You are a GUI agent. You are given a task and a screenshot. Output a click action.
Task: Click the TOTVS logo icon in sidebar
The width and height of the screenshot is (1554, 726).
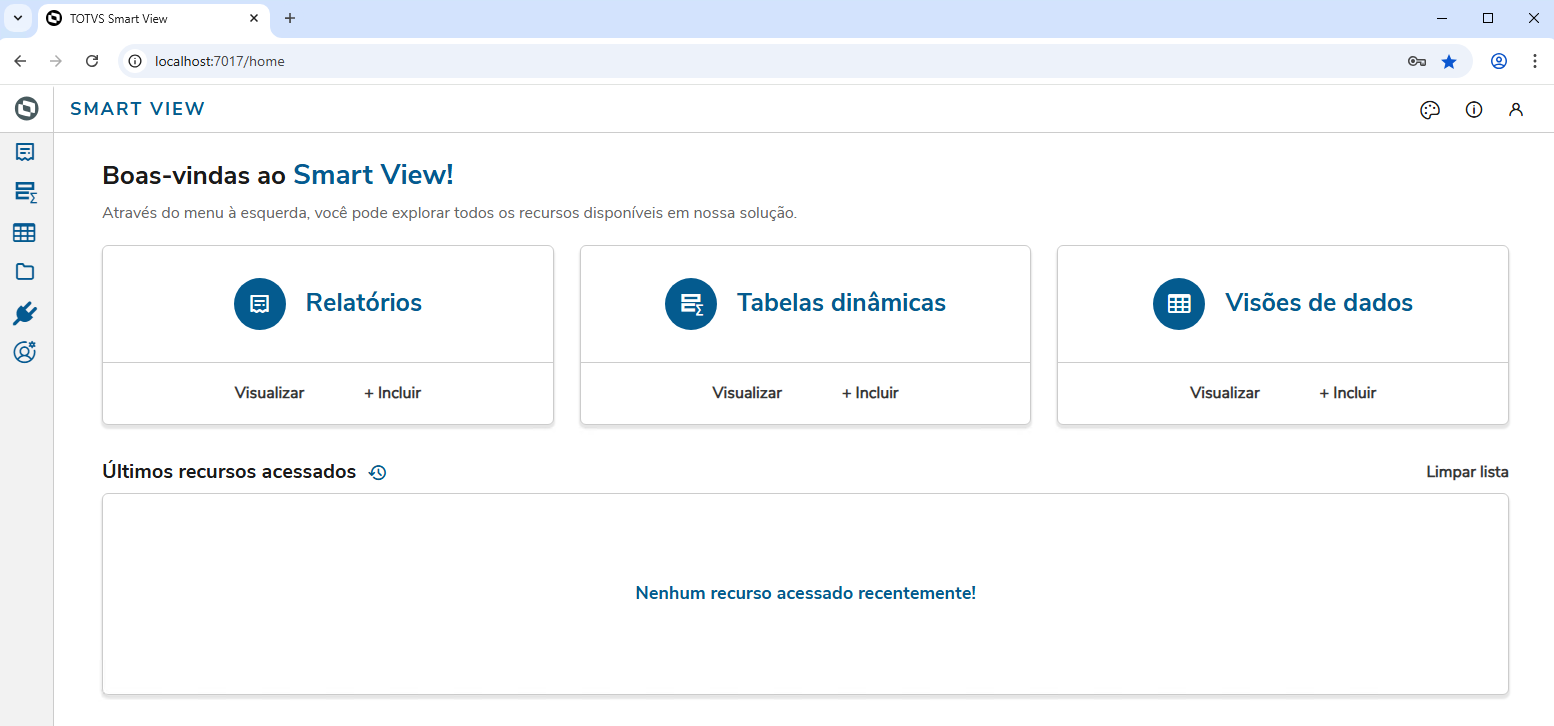click(27, 109)
